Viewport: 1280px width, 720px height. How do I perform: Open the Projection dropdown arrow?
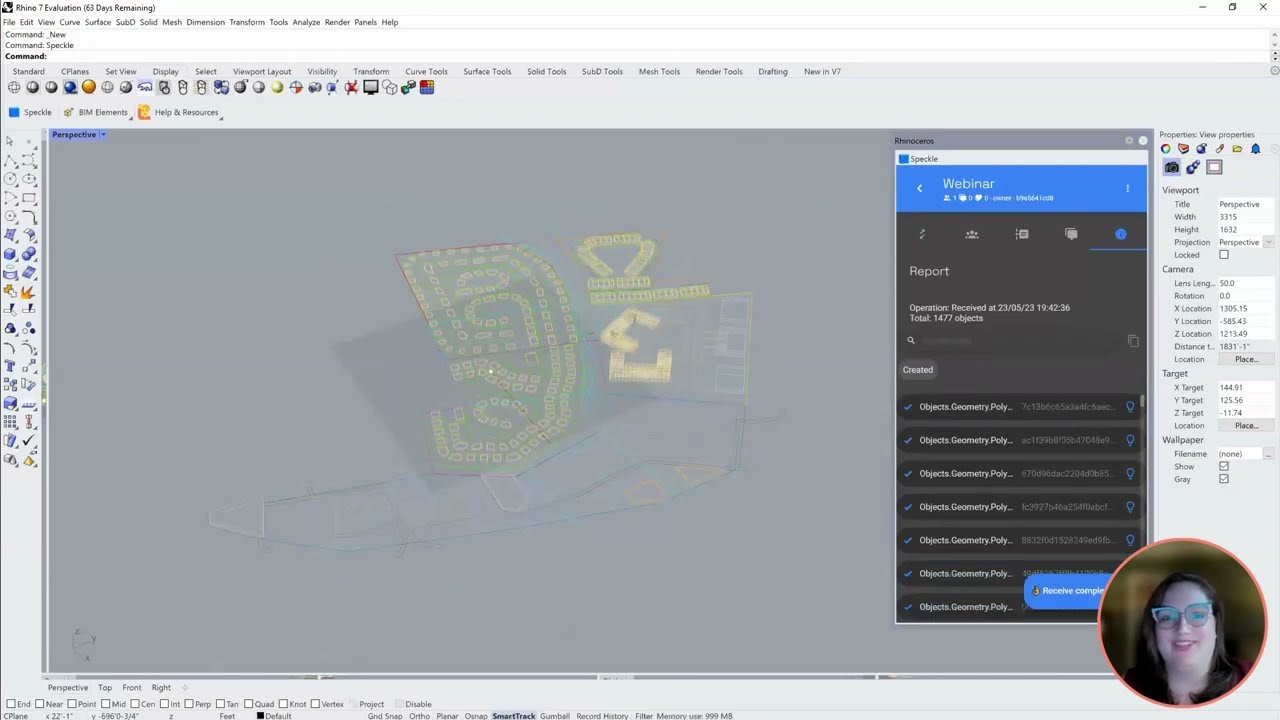tap(1268, 242)
